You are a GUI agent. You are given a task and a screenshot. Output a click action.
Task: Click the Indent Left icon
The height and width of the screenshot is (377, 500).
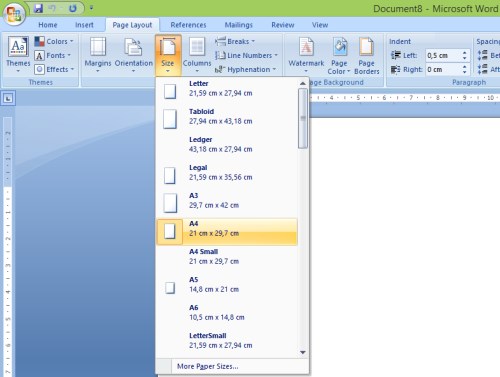(396, 55)
